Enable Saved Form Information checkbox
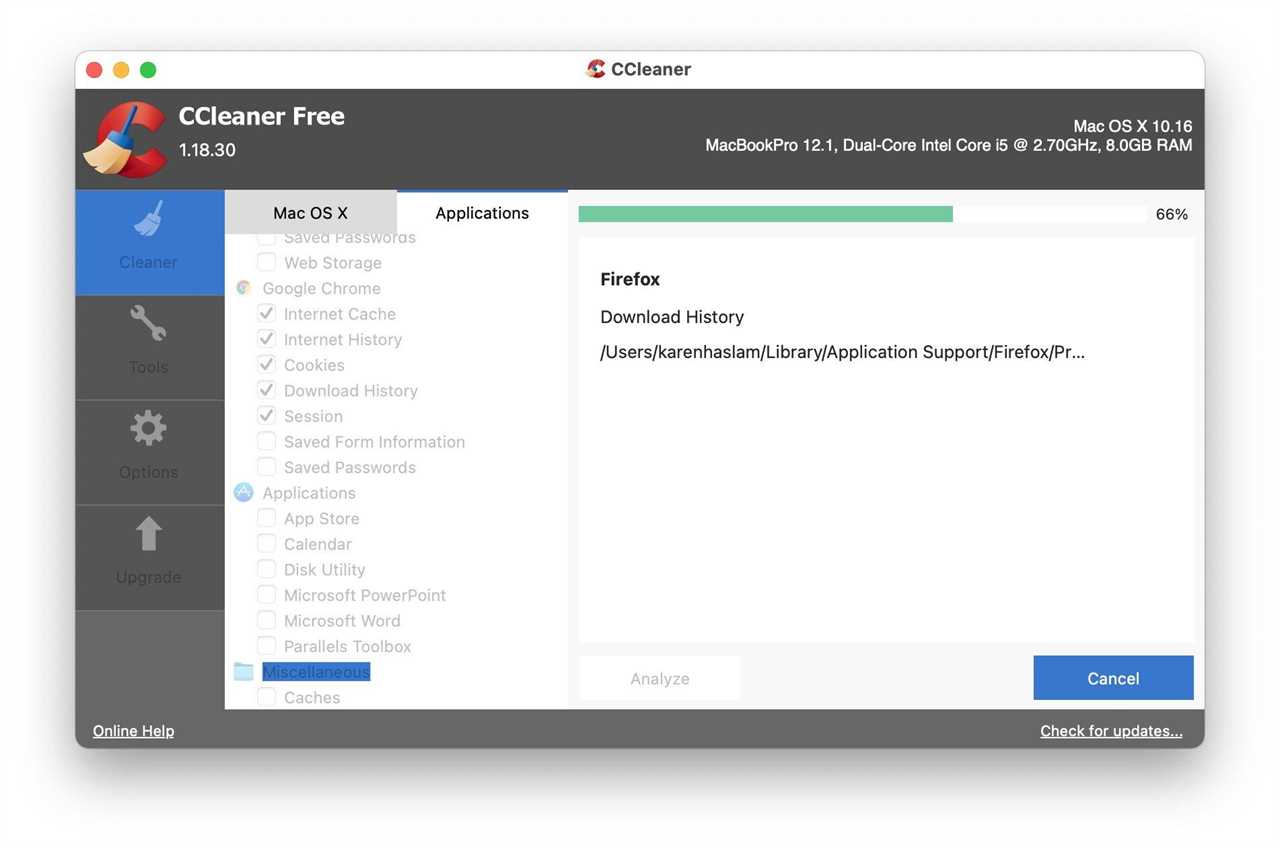Screen dimensions: 1280x848 point(266,441)
